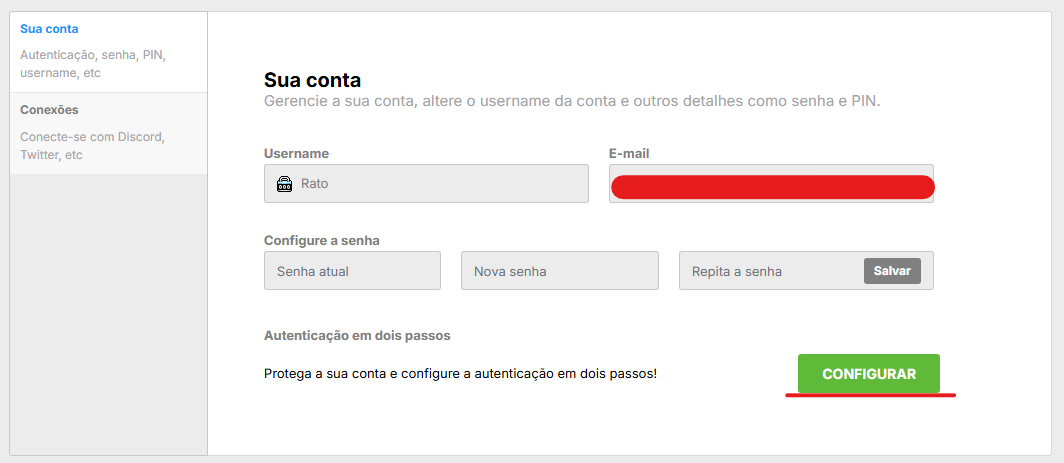1064x463 pixels.
Task: Select the Nova senha input field
Action: (x=559, y=271)
